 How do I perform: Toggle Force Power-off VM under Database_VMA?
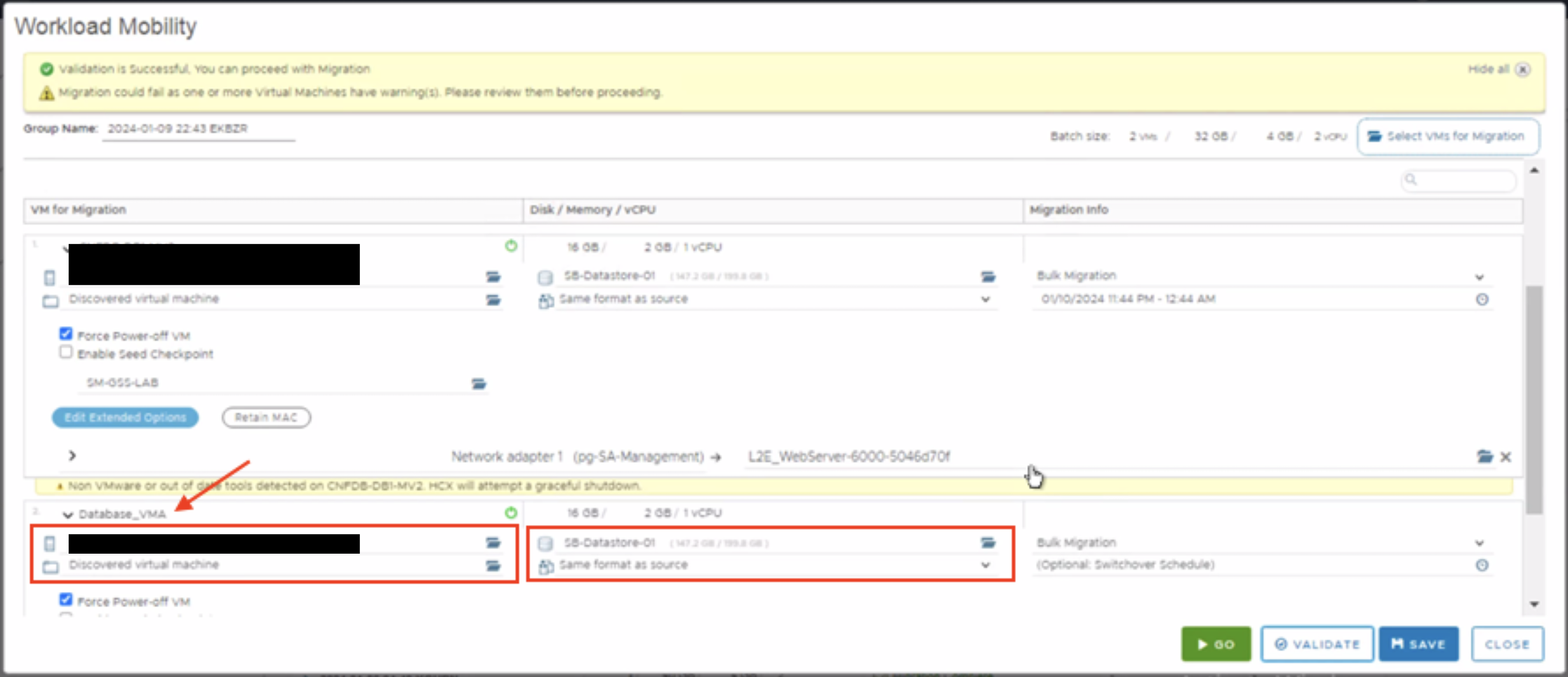click(x=66, y=600)
